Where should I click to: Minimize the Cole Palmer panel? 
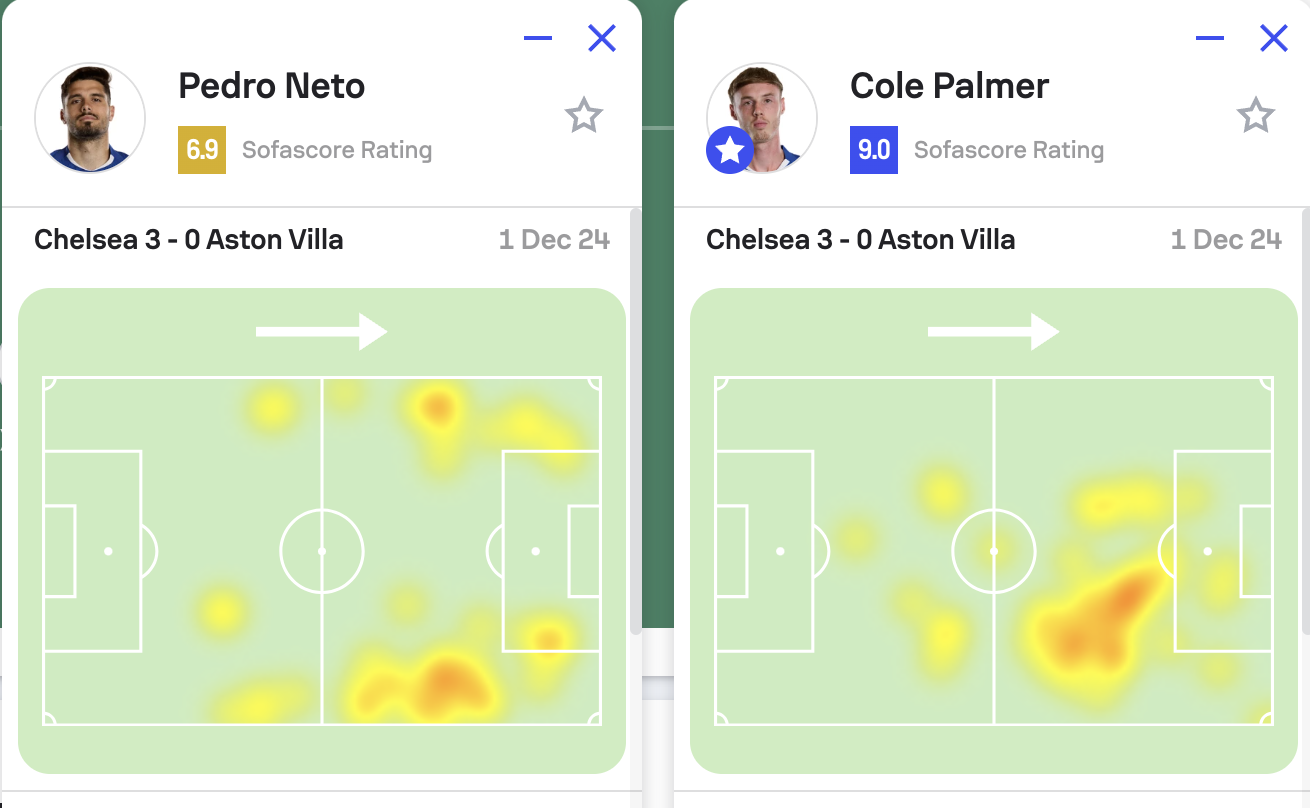click(1210, 38)
